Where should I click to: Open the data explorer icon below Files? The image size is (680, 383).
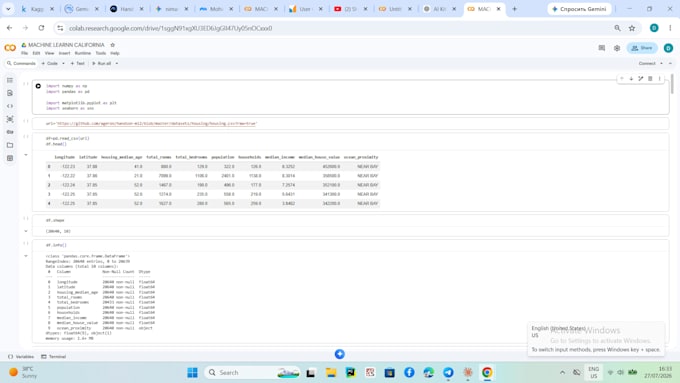[x=10, y=158]
